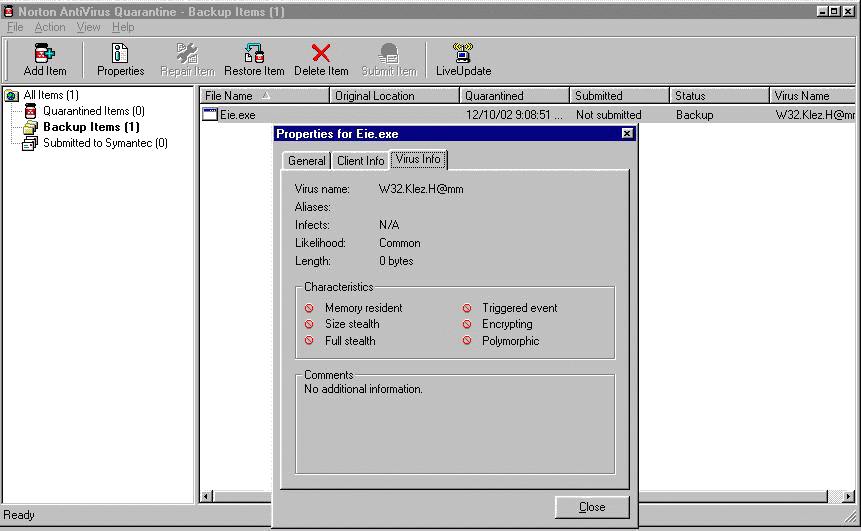Viewport: 861px width, 531px height.
Task: Open the View menu
Action: (x=89, y=28)
